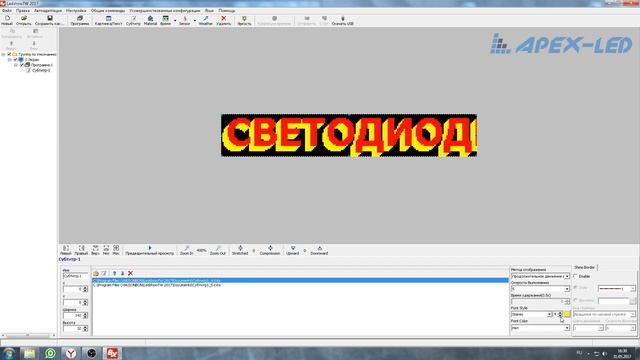Toggle the 1-Экран checkbox in the tree
Viewport: 640px width, 360px height.
click(16, 60)
